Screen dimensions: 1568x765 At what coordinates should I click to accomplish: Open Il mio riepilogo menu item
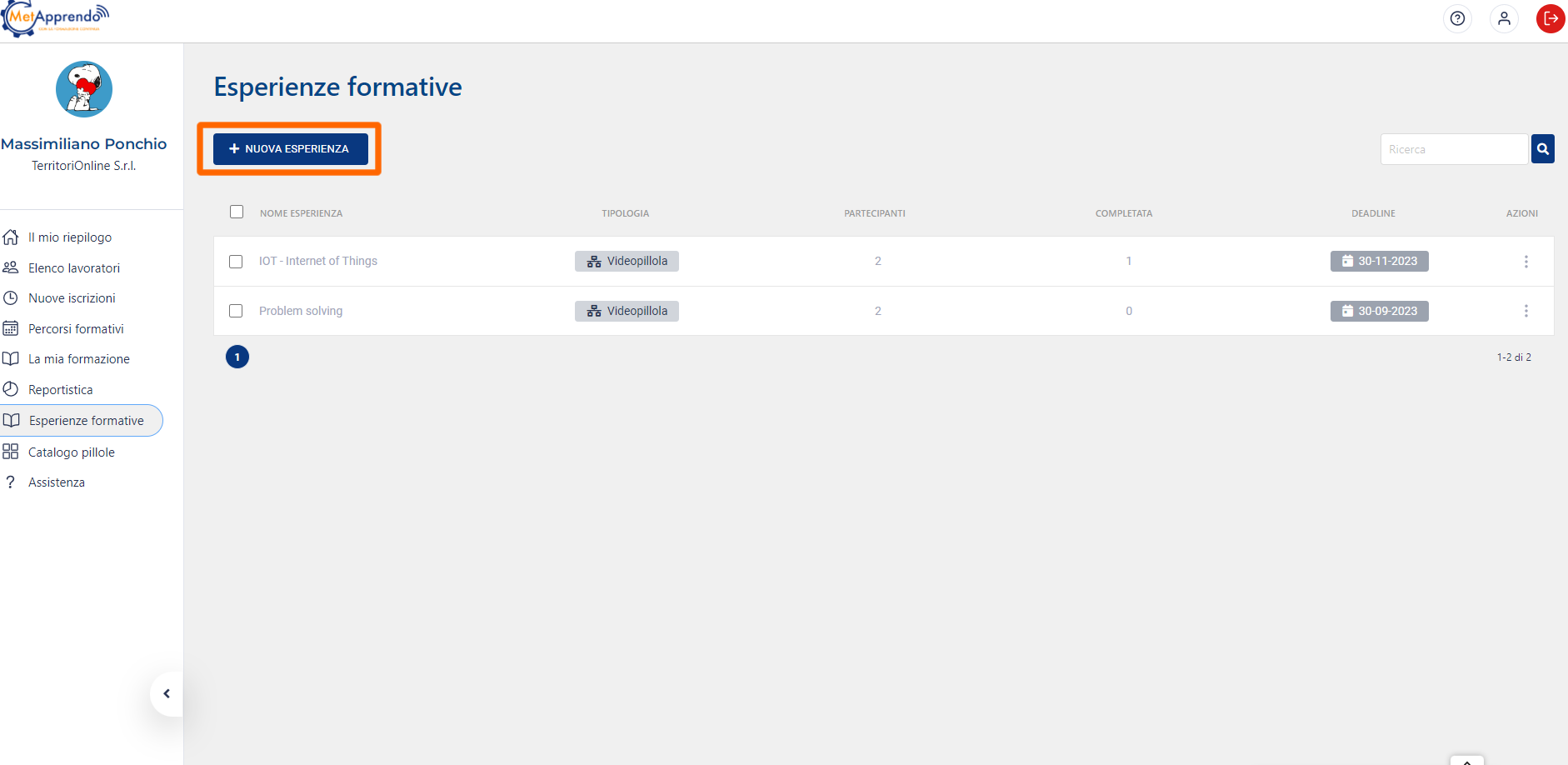[x=70, y=237]
